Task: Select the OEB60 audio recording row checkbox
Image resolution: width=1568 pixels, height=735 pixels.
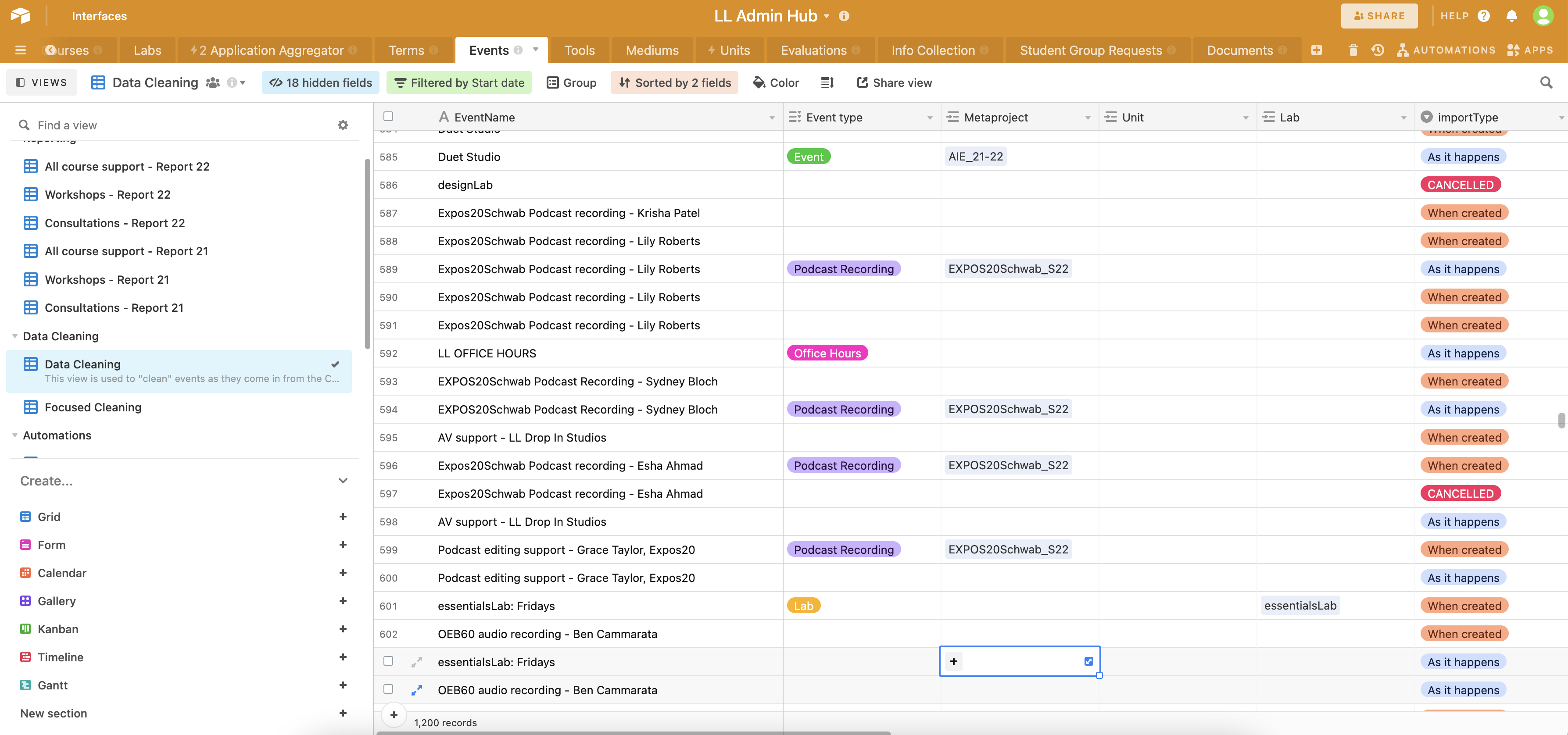Action: [388, 689]
